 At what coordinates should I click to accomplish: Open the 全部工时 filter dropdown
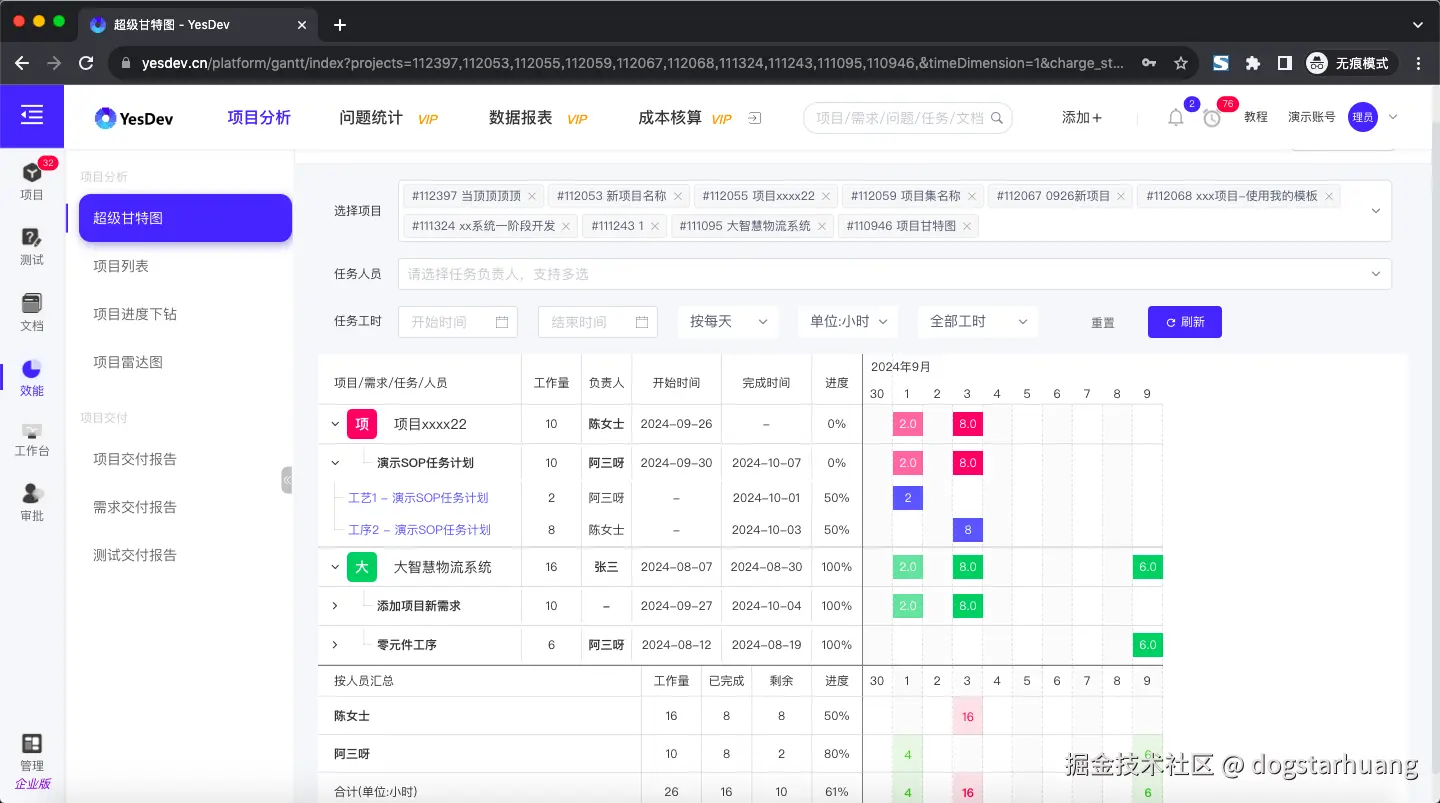pyautogui.click(x=978, y=322)
